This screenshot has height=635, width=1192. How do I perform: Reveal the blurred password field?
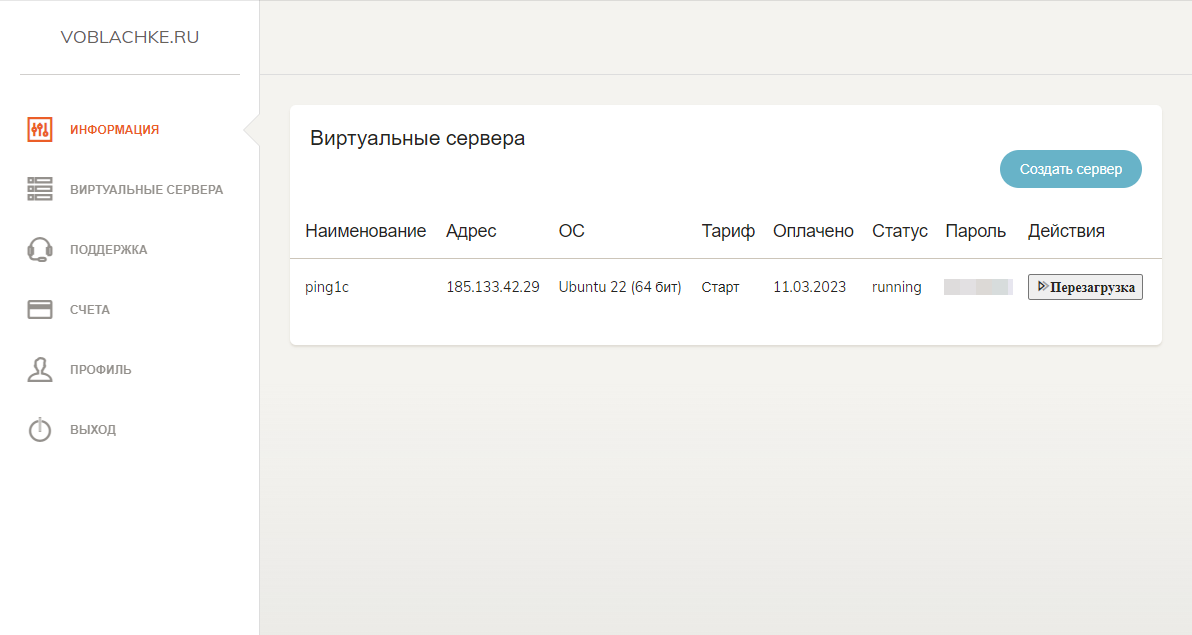point(976,286)
